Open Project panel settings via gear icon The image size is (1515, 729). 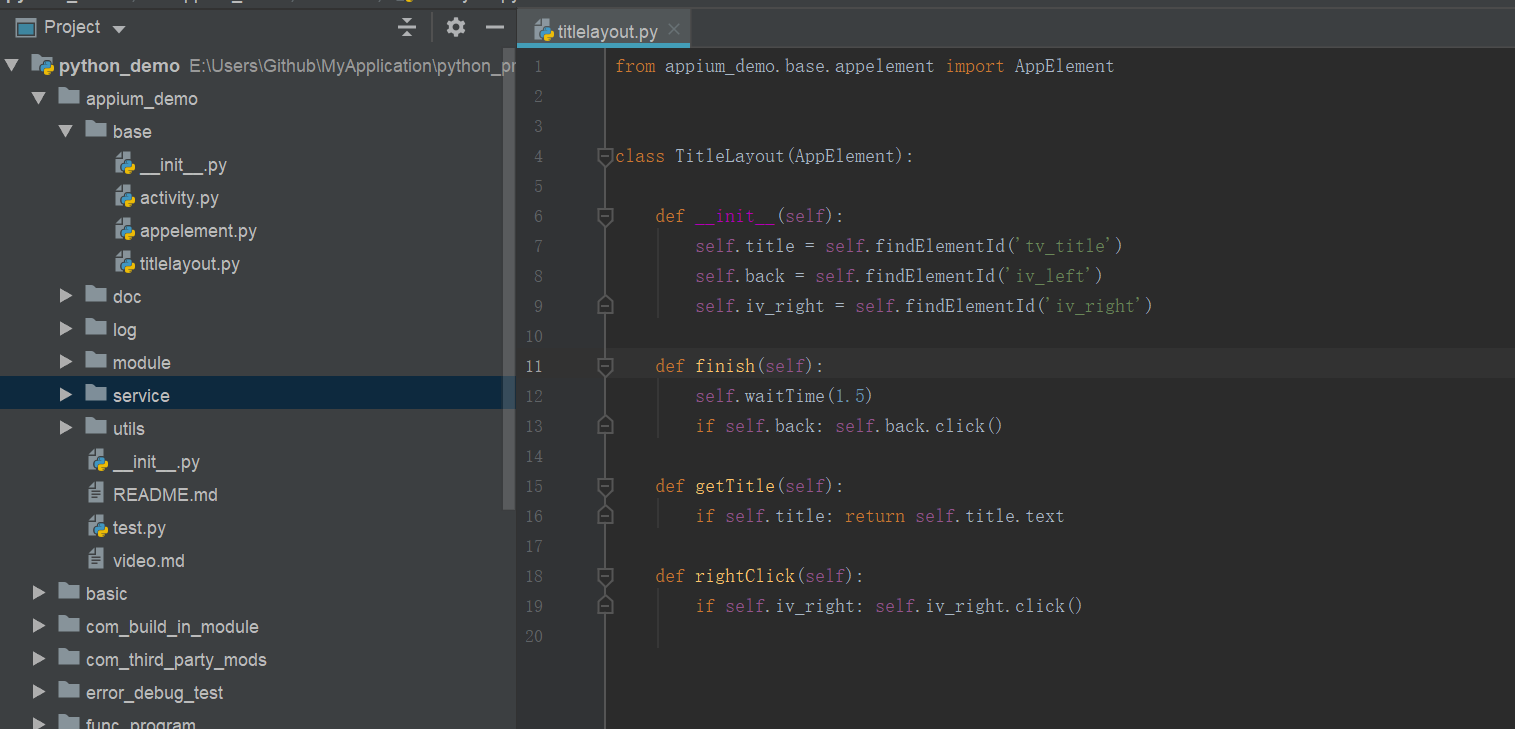pyautogui.click(x=455, y=27)
